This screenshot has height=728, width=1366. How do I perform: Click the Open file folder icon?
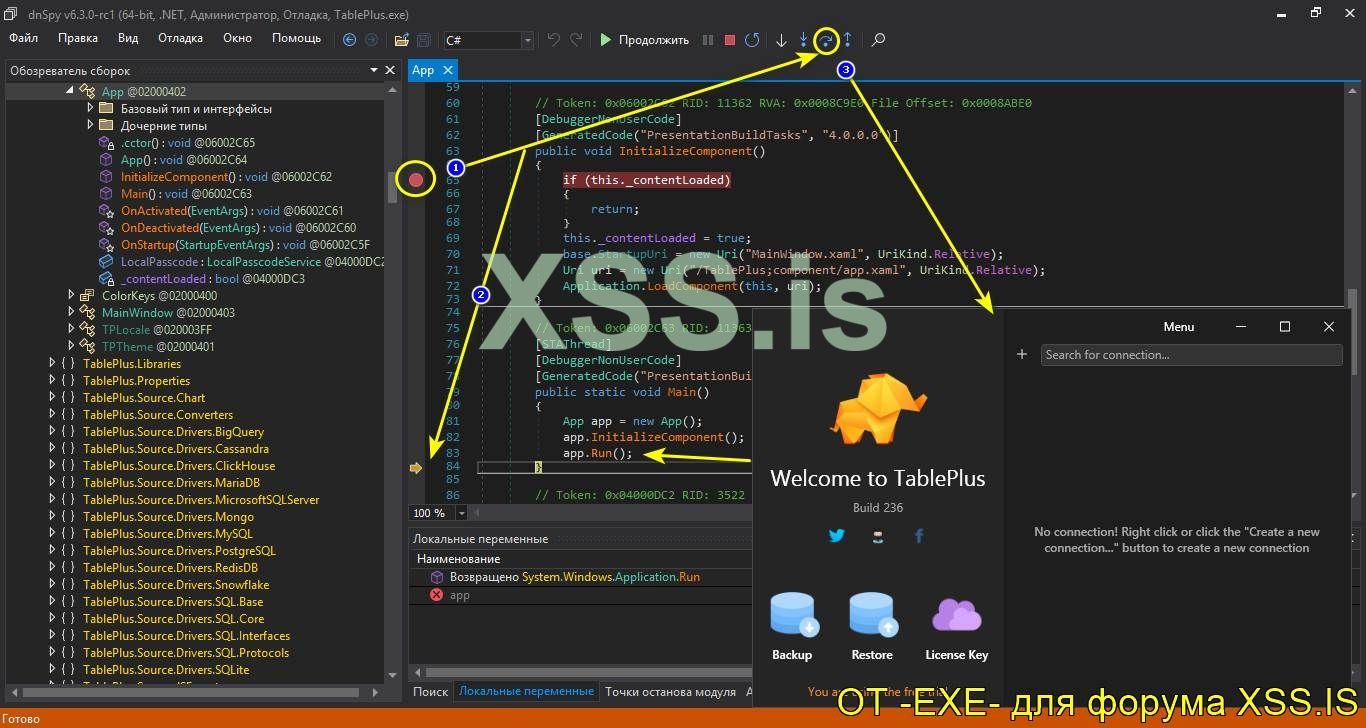pos(401,40)
